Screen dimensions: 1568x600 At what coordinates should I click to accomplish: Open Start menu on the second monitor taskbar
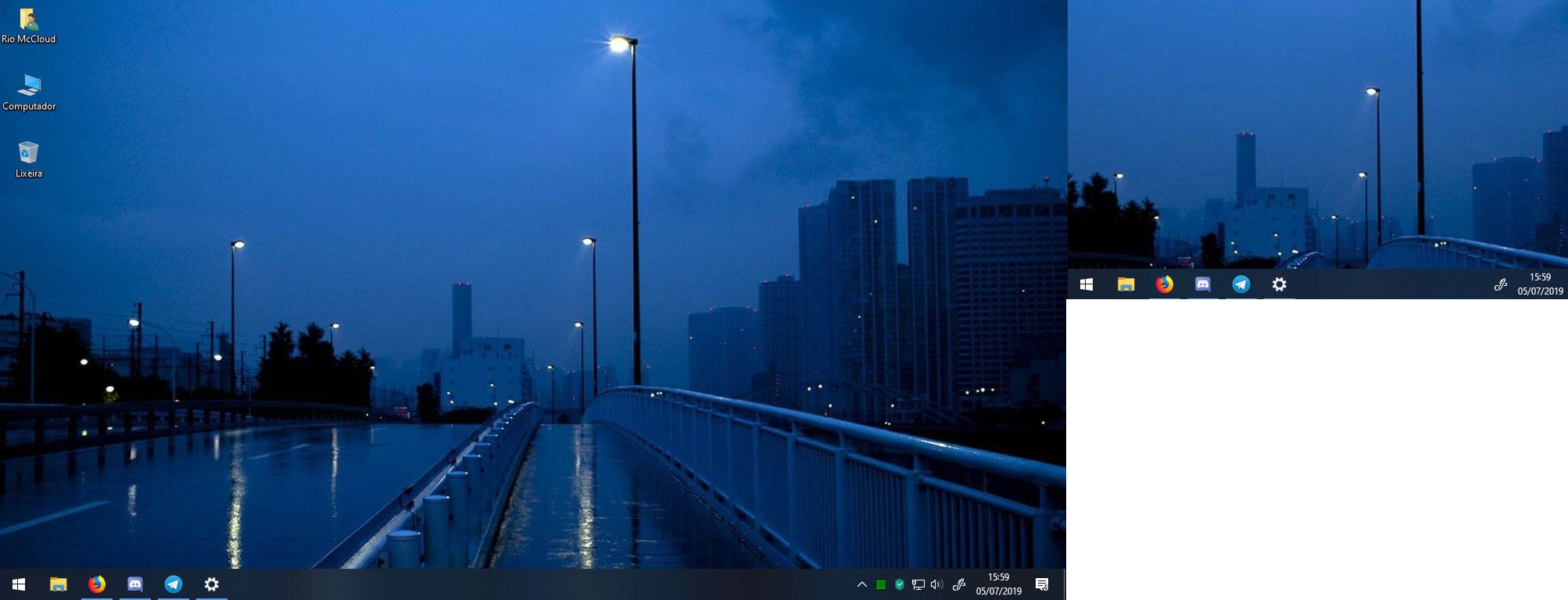pyautogui.click(x=1087, y=284)
